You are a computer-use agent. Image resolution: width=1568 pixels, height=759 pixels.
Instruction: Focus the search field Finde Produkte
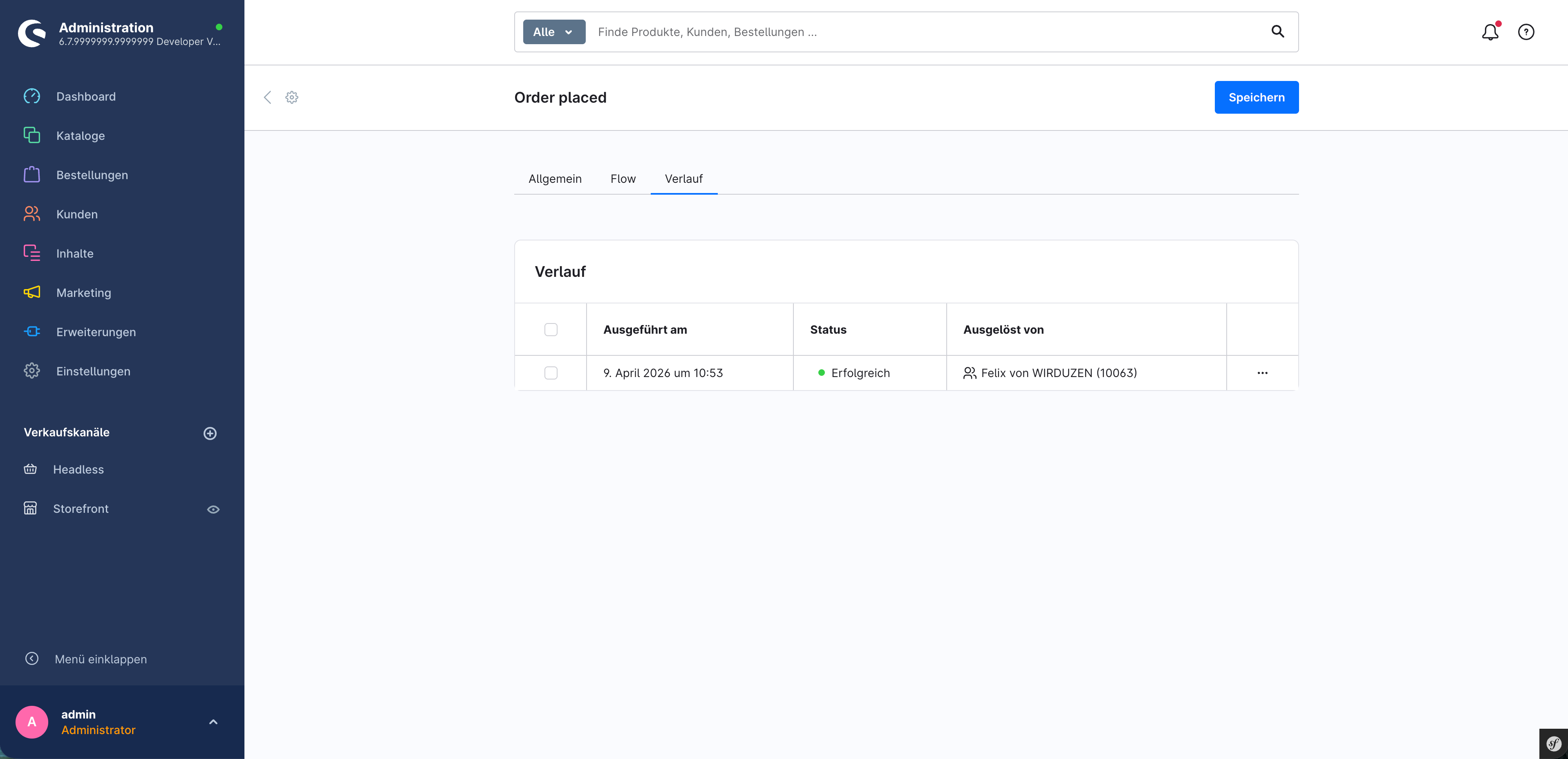[x=925, y=31]
